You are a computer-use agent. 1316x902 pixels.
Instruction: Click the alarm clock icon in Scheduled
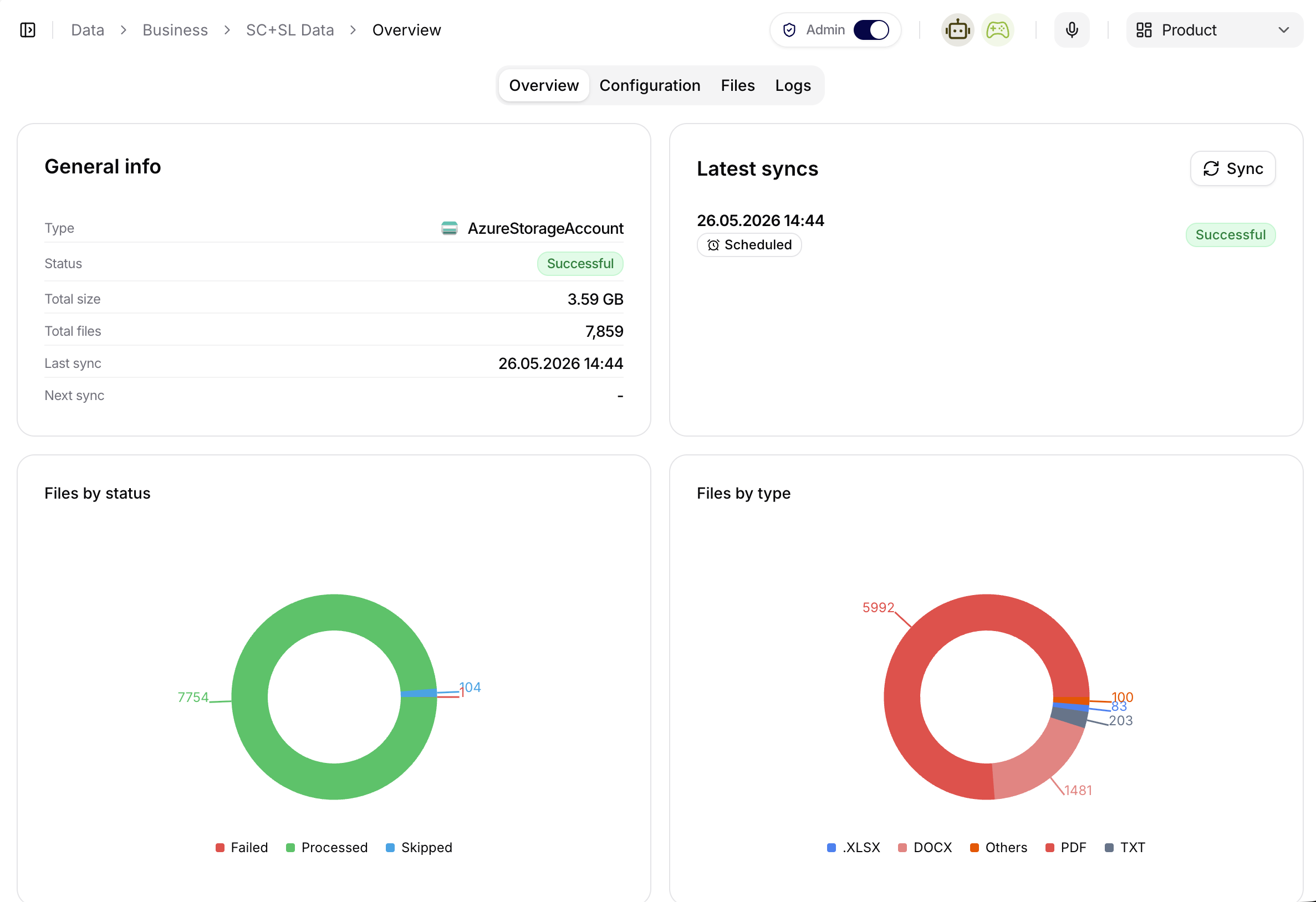713,245
